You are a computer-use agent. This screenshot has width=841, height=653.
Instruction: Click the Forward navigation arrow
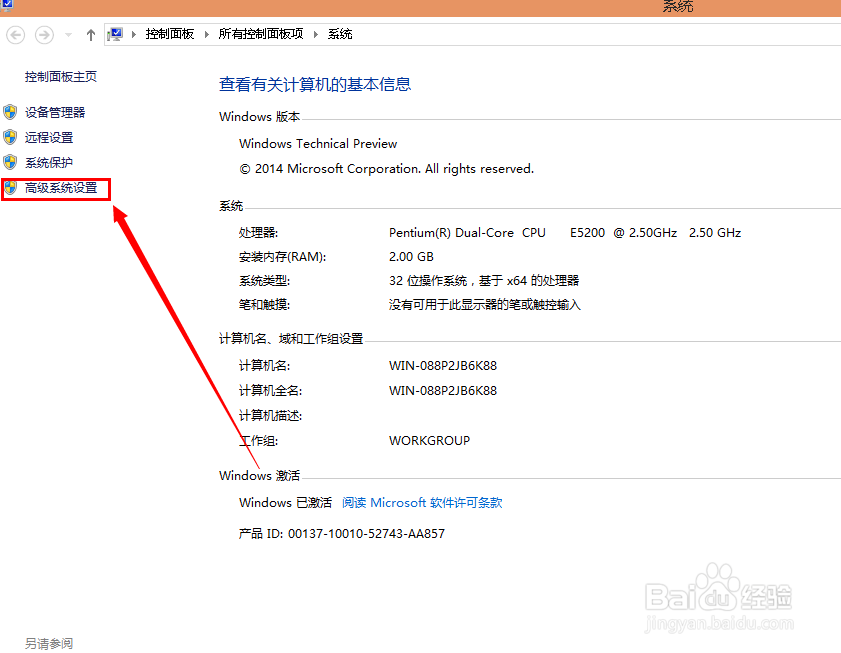44,35
